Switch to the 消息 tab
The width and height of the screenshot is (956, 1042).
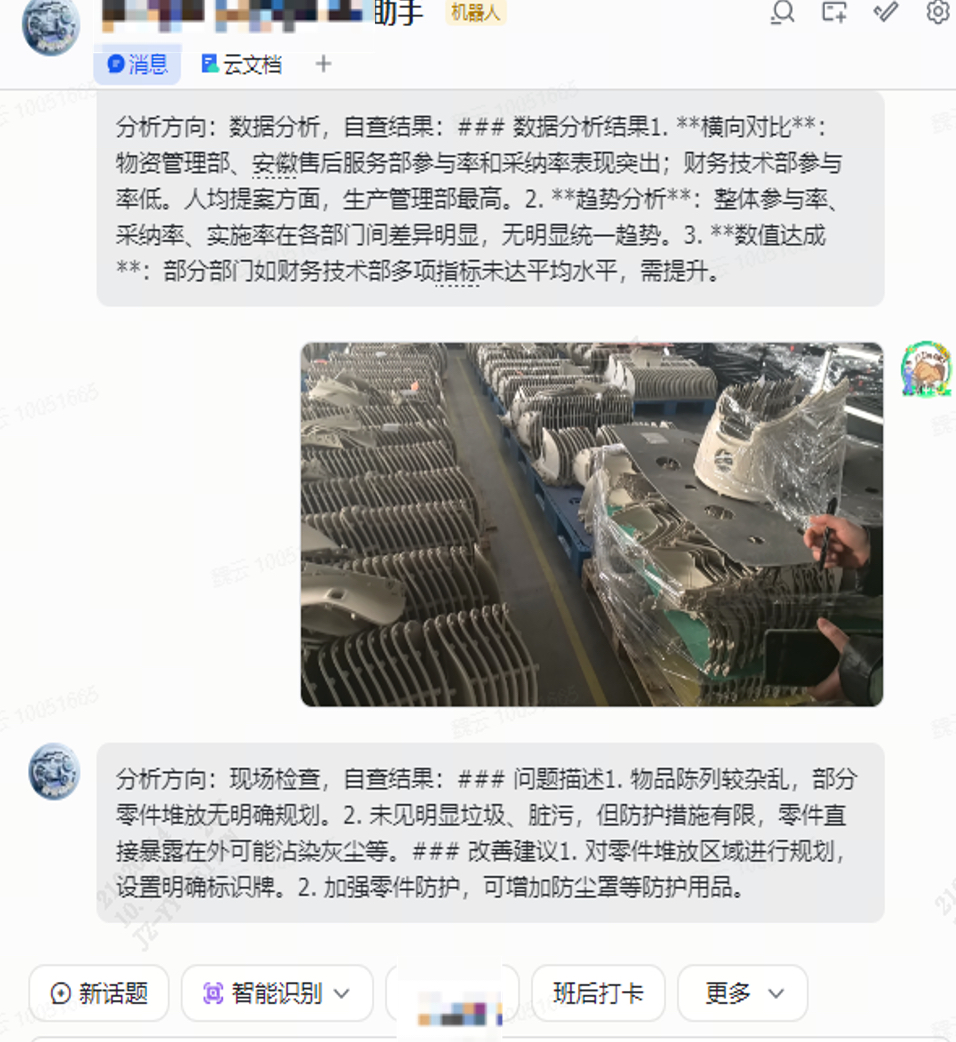(138, 64)
